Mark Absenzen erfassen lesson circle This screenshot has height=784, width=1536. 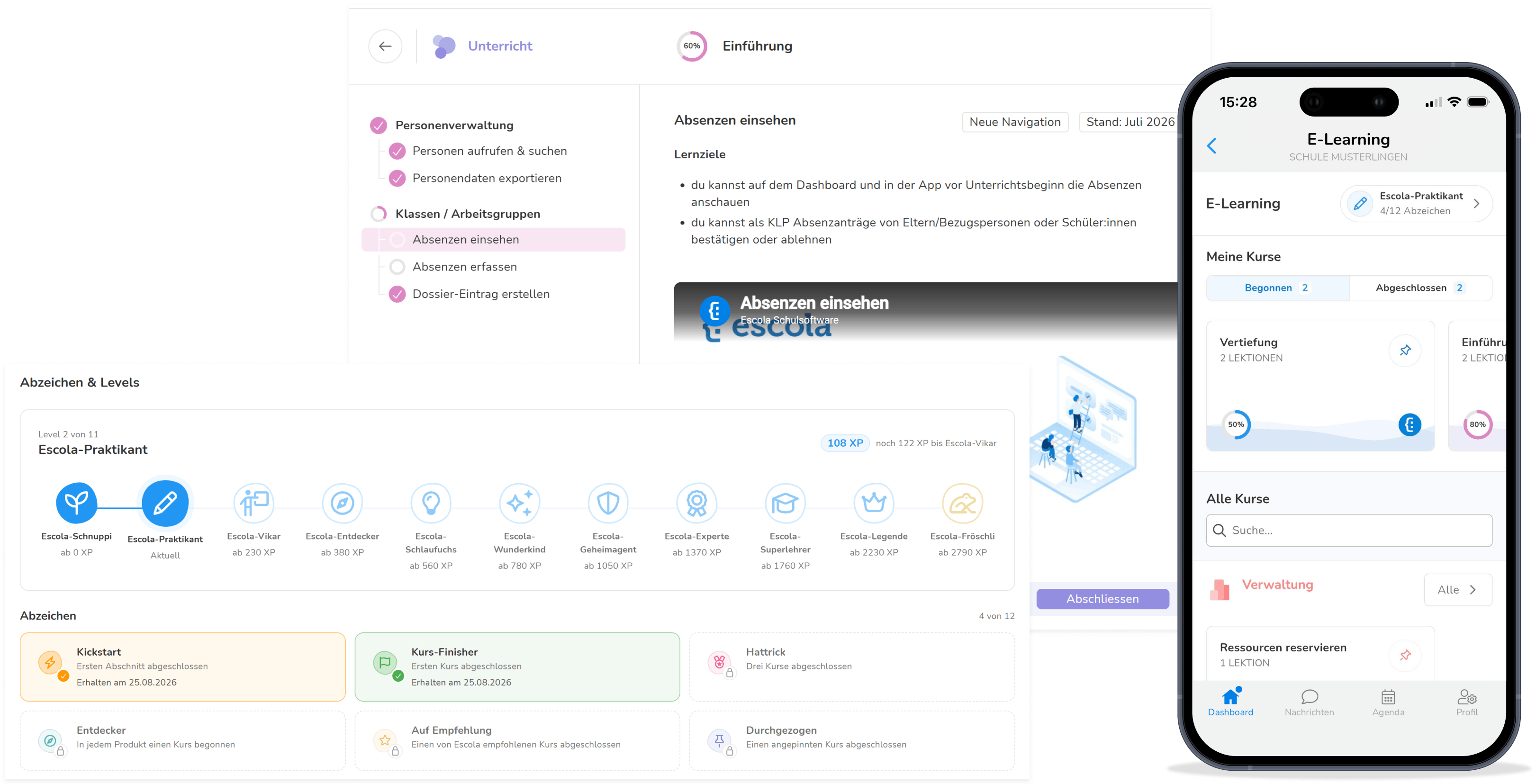tap(397, 267)
